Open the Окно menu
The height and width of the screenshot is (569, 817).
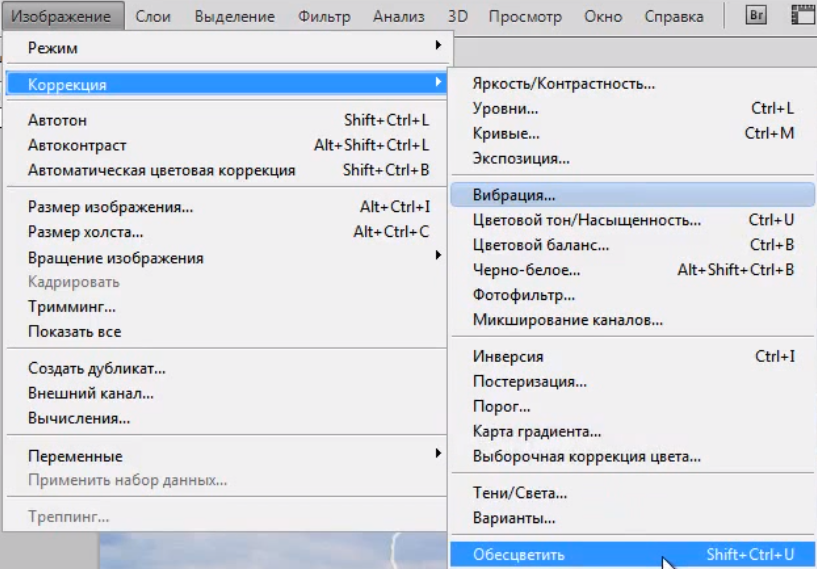(603, 16)
